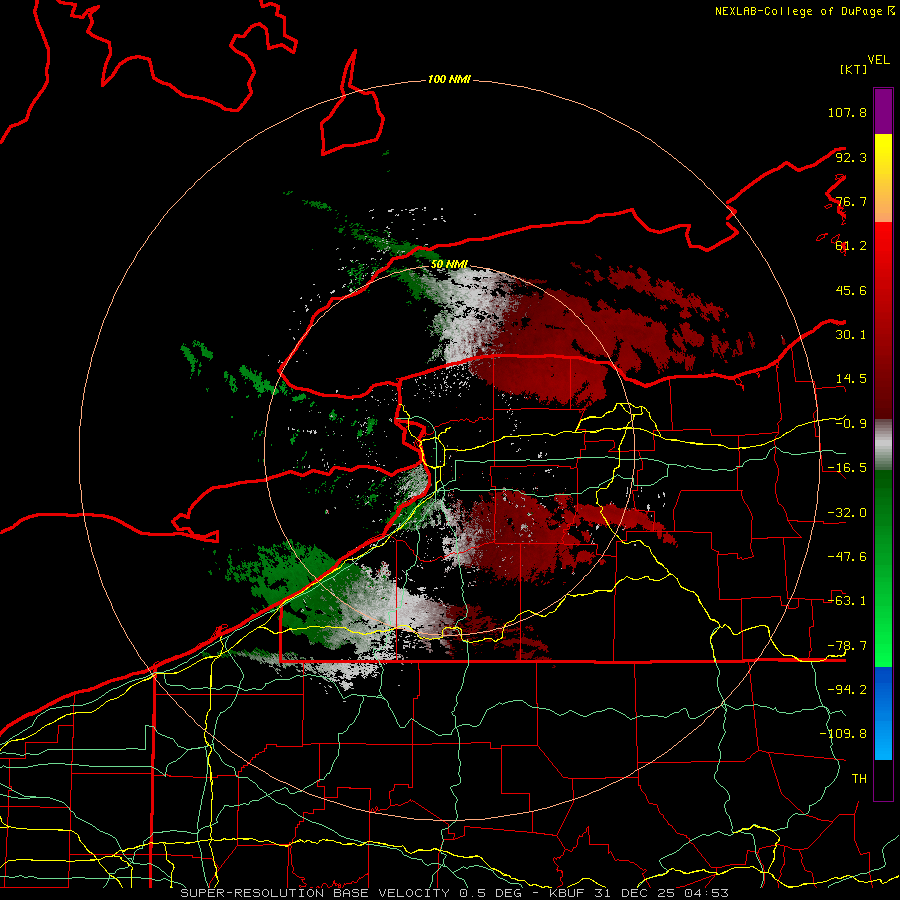Viewport: 900px width, 900px height.
Task: Click the -63.1 velocity scale value
Action: [x=847, y=601]
